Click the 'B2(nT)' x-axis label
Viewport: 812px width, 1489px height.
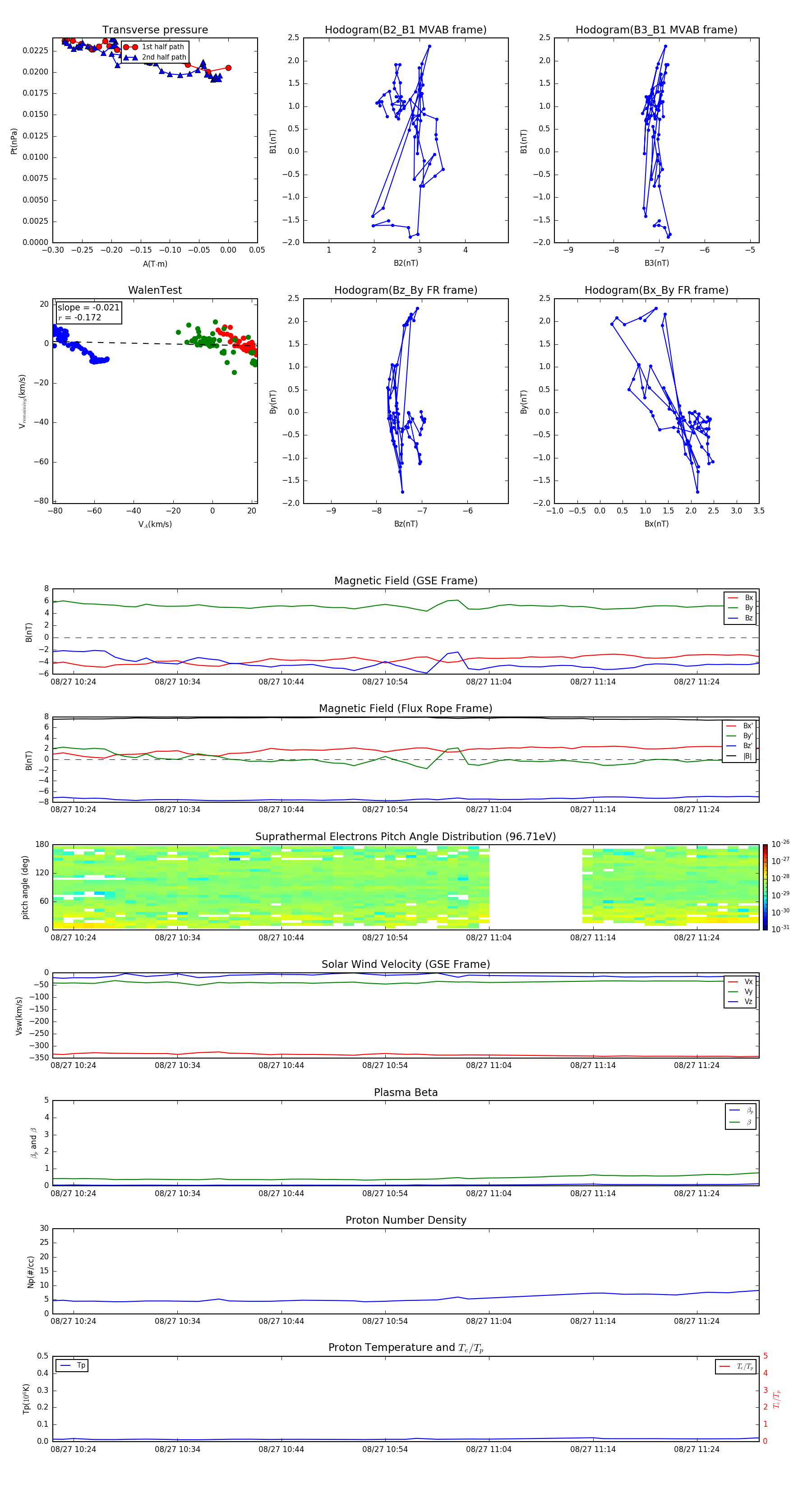(406, 263)
